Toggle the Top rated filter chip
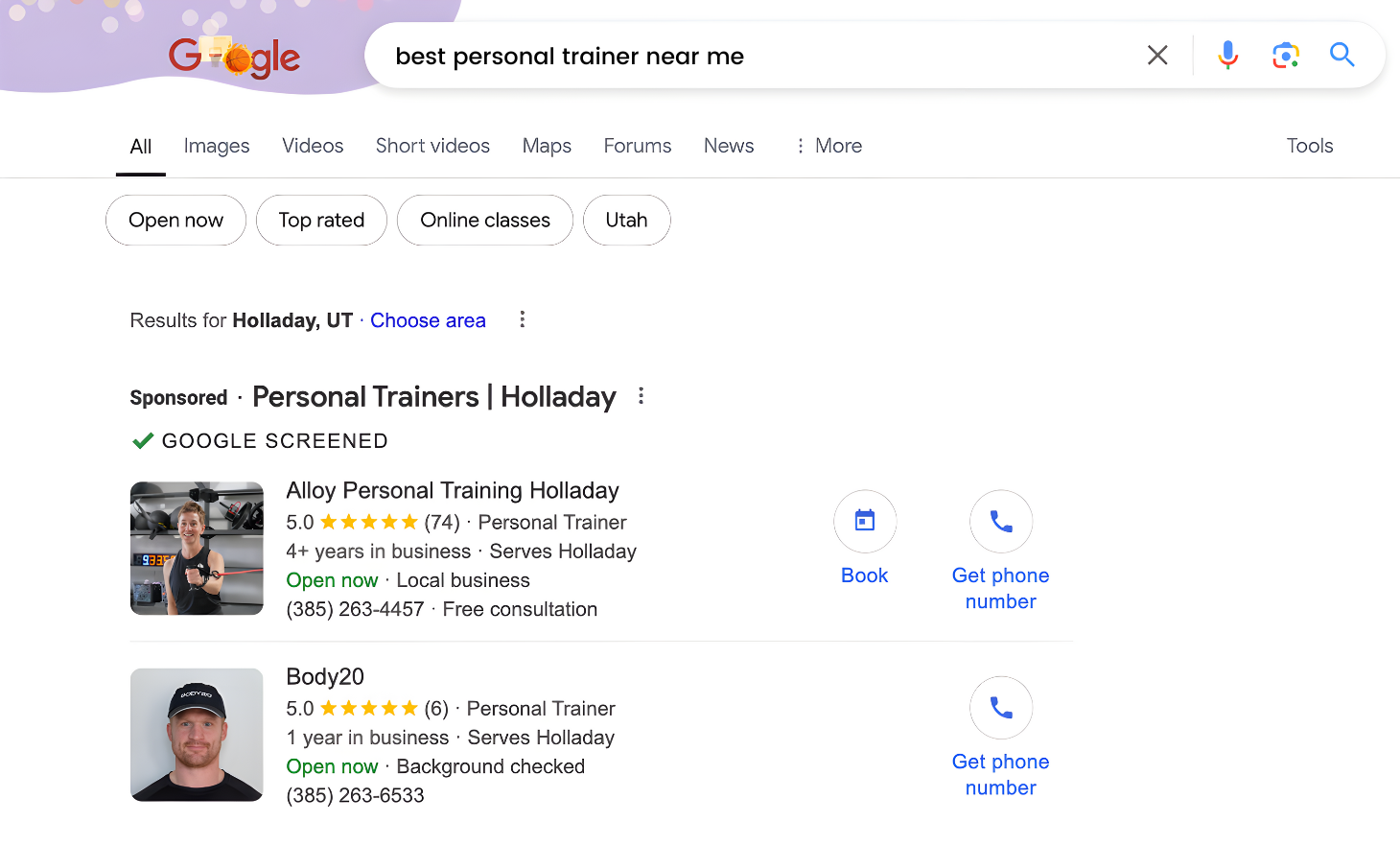The height and width of the screenshot is (845, 1400). [321, 221]
